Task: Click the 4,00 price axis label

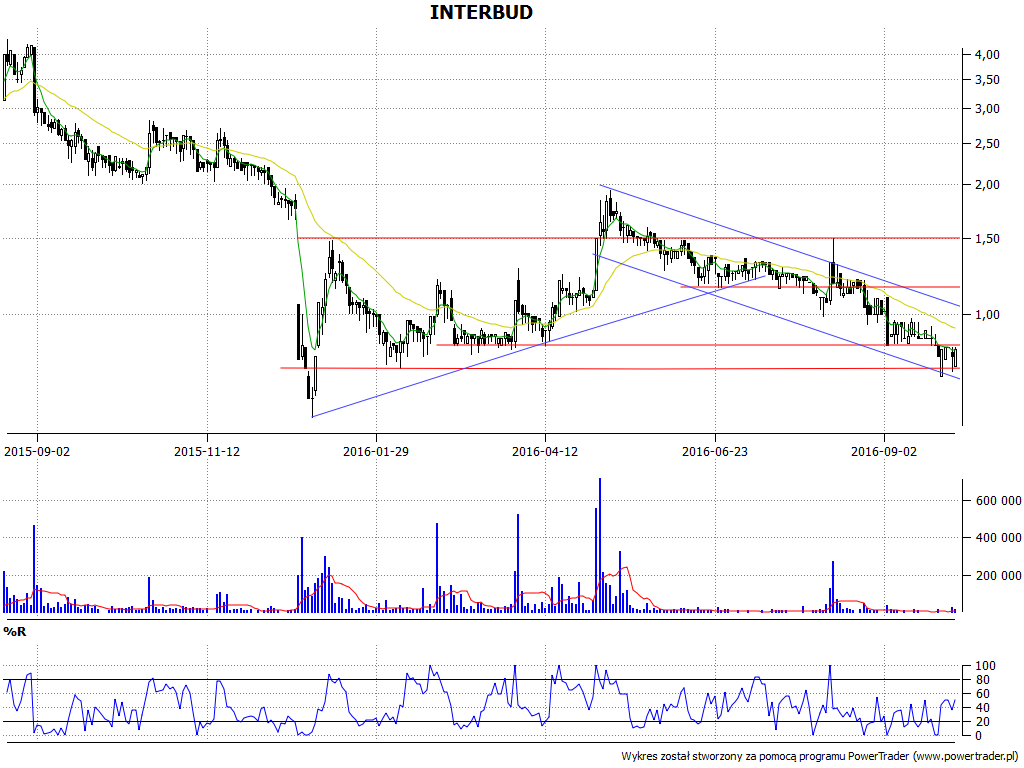Action: [987, 55]
